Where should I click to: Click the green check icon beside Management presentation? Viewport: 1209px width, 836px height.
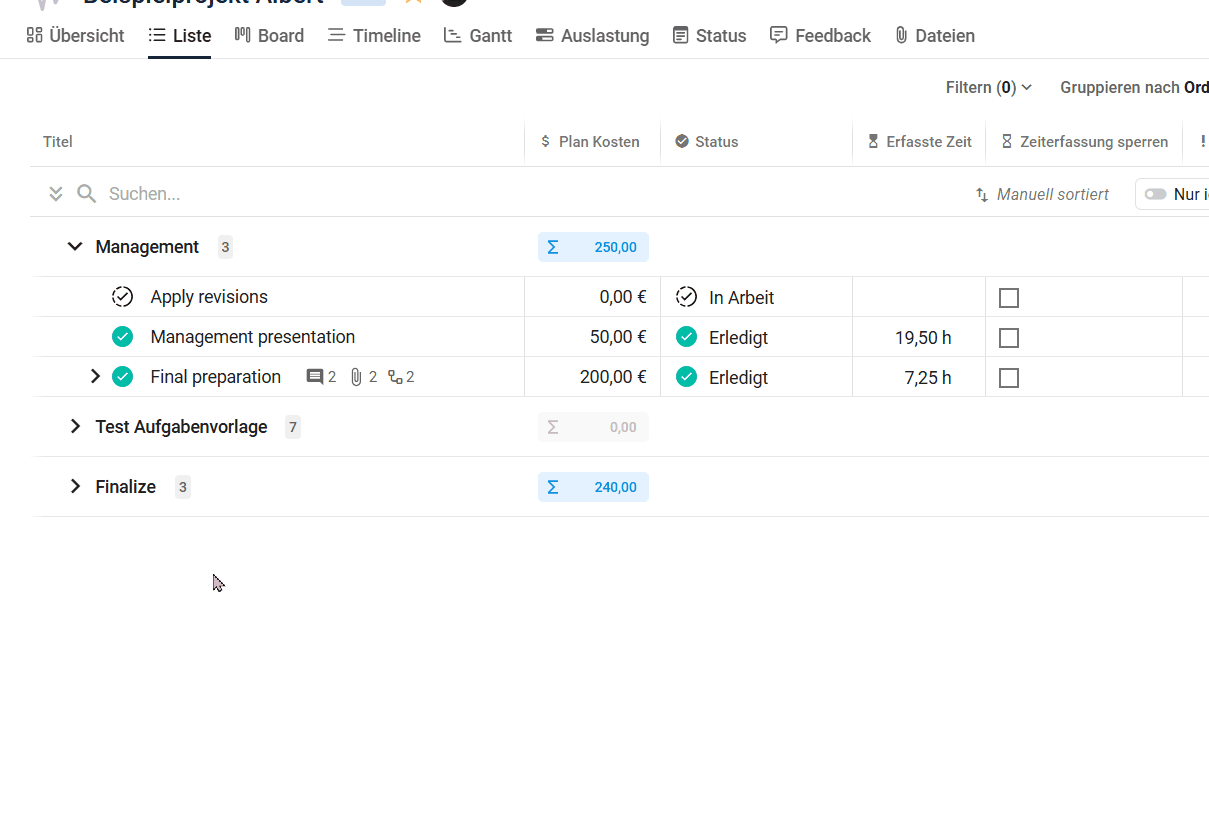coord(122,337)
